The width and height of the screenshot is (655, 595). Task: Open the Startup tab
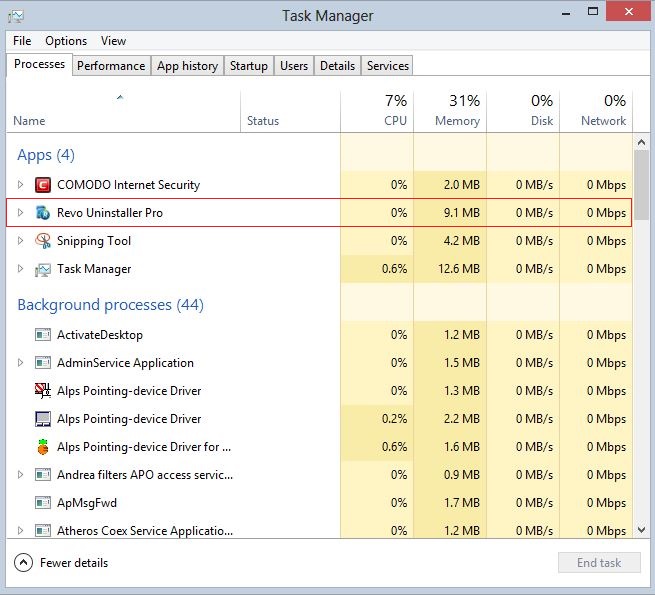click(248, 66)
